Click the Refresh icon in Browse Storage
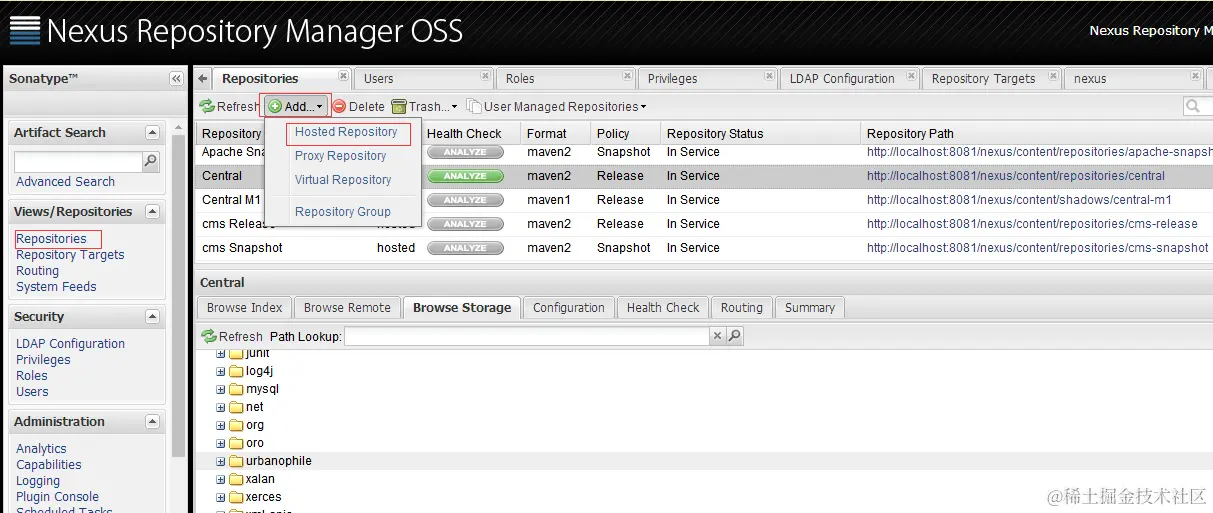This screenshot has width=1213, height=513. pos(209,336)
